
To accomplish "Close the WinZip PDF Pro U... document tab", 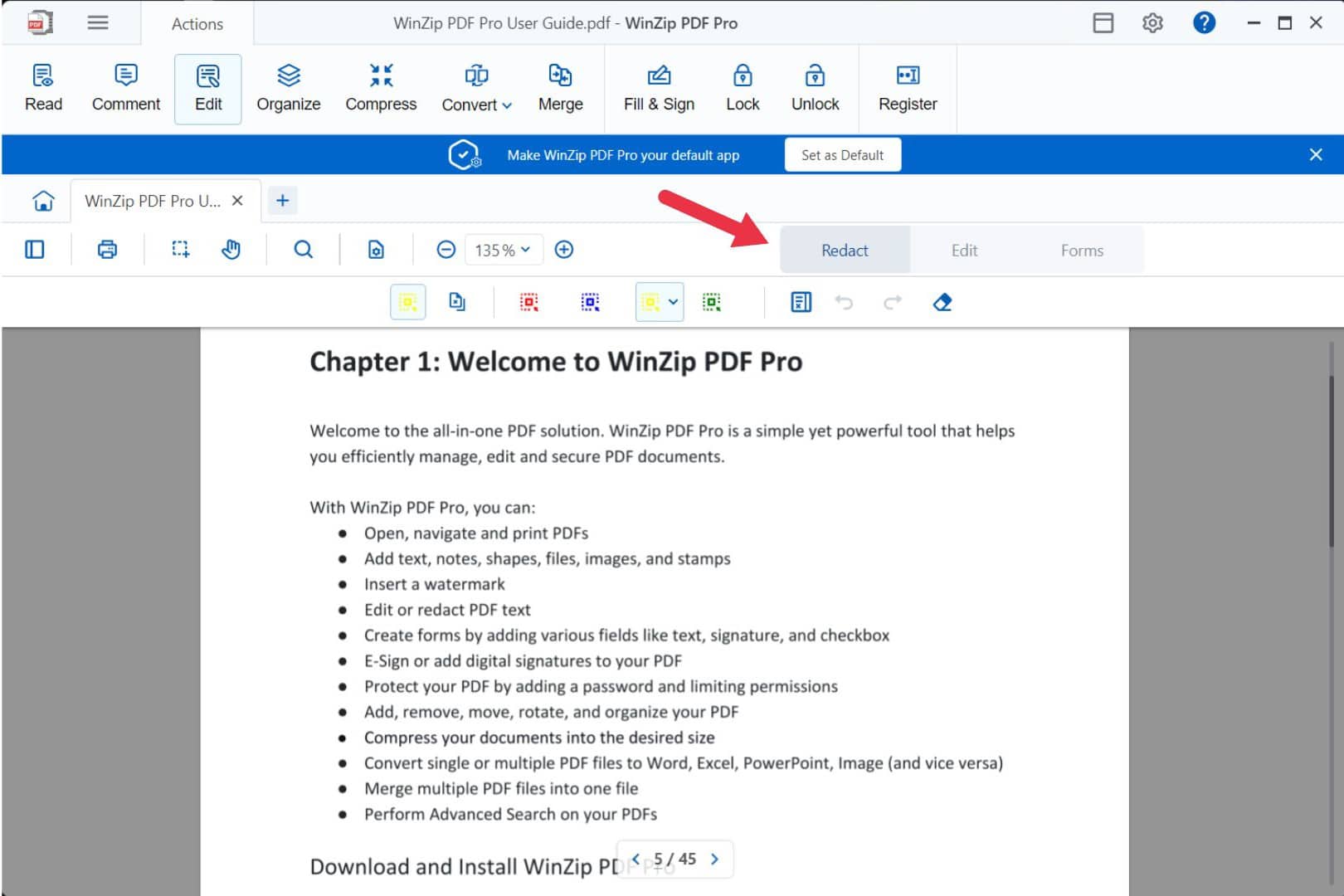I will (x=237, y=201).
